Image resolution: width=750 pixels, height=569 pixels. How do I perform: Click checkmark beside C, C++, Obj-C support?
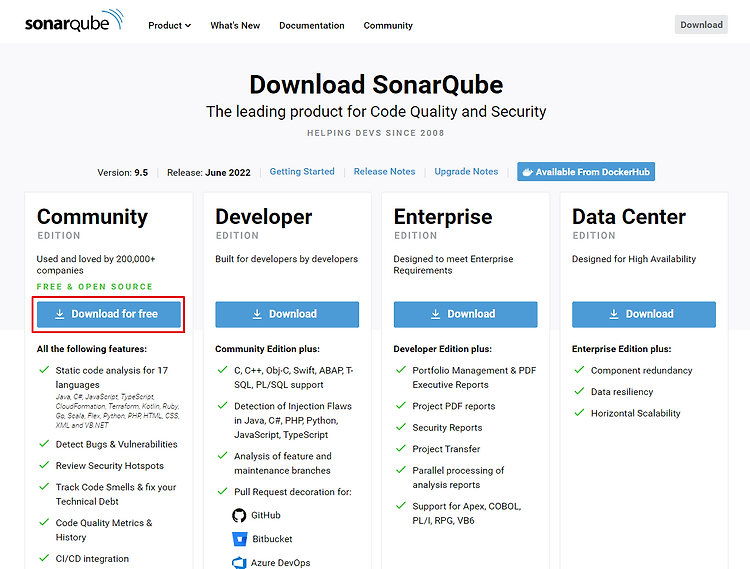[222, 370]
